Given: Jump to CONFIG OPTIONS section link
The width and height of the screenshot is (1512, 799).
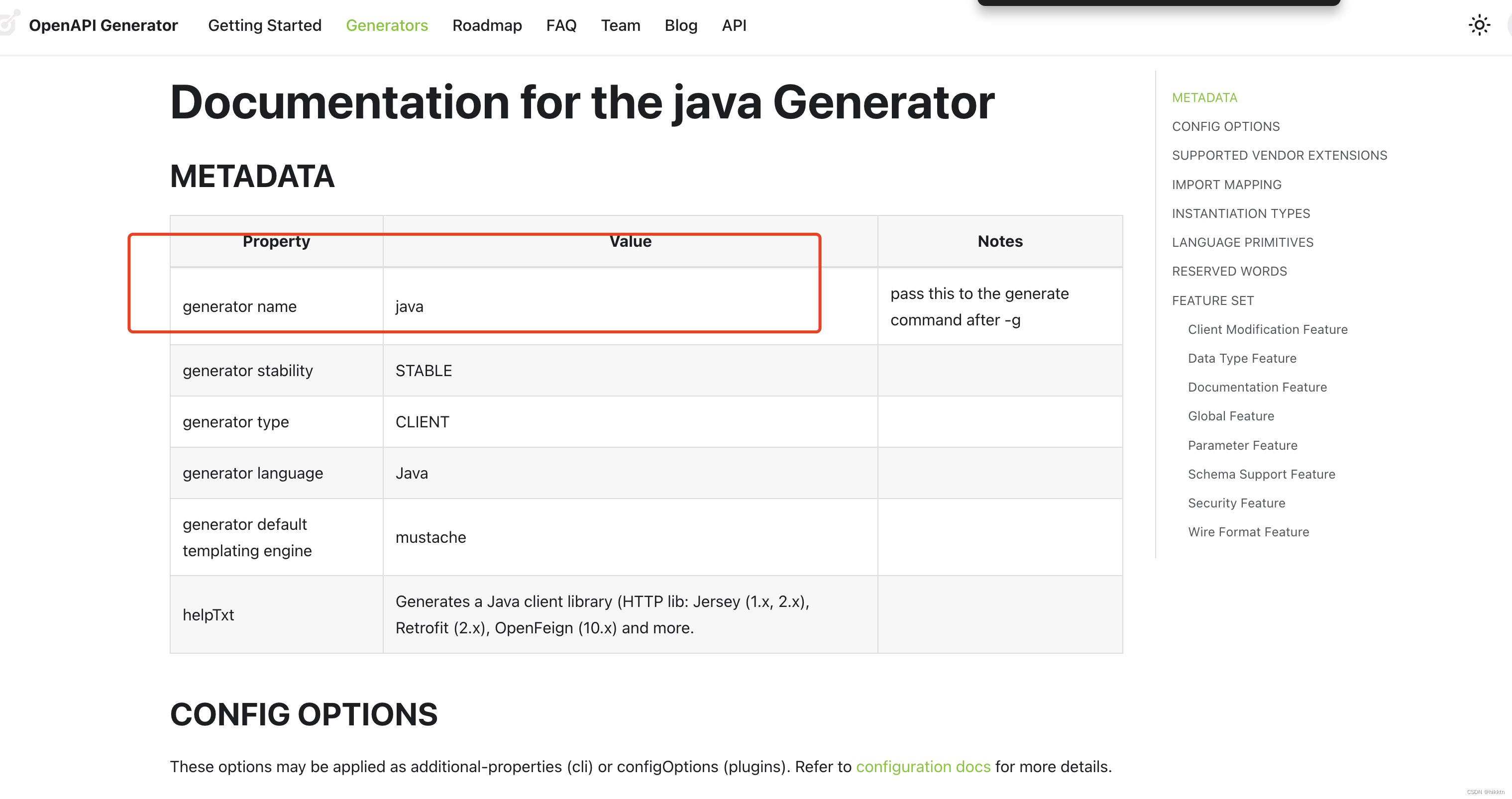Looking at the screenshot, I should pos(1225,127).
